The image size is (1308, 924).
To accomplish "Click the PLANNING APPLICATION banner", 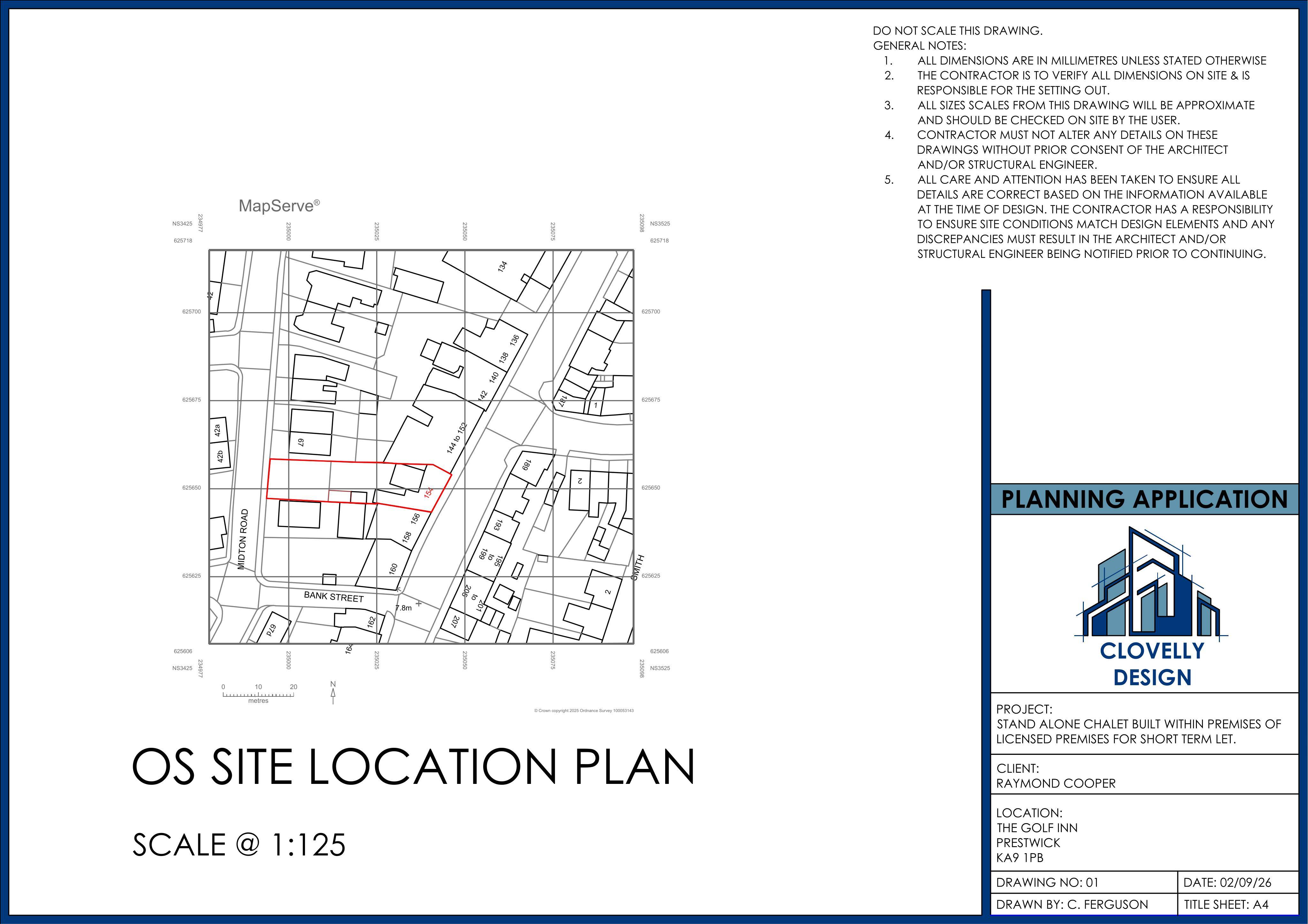I will pos(1144,499).
